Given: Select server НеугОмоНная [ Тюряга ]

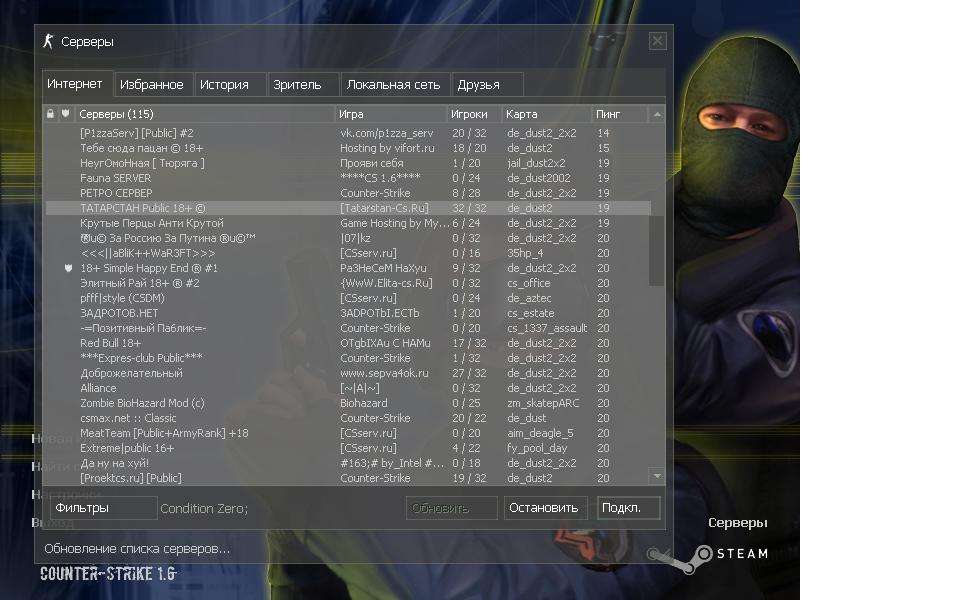Looking at the screenshot, I should click(x=348, y=163).
